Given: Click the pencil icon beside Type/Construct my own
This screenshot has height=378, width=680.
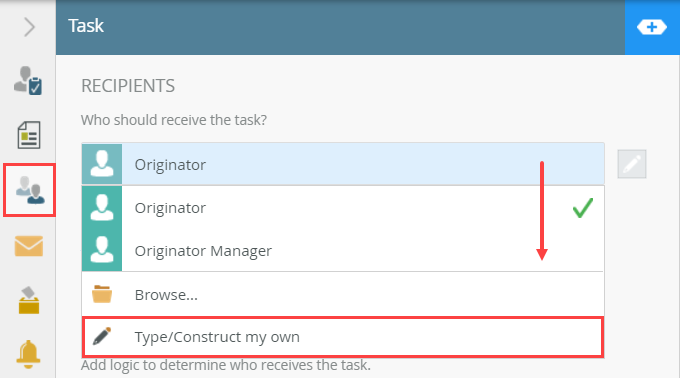Looking at the screenshot, I should [x=102, y=336].
